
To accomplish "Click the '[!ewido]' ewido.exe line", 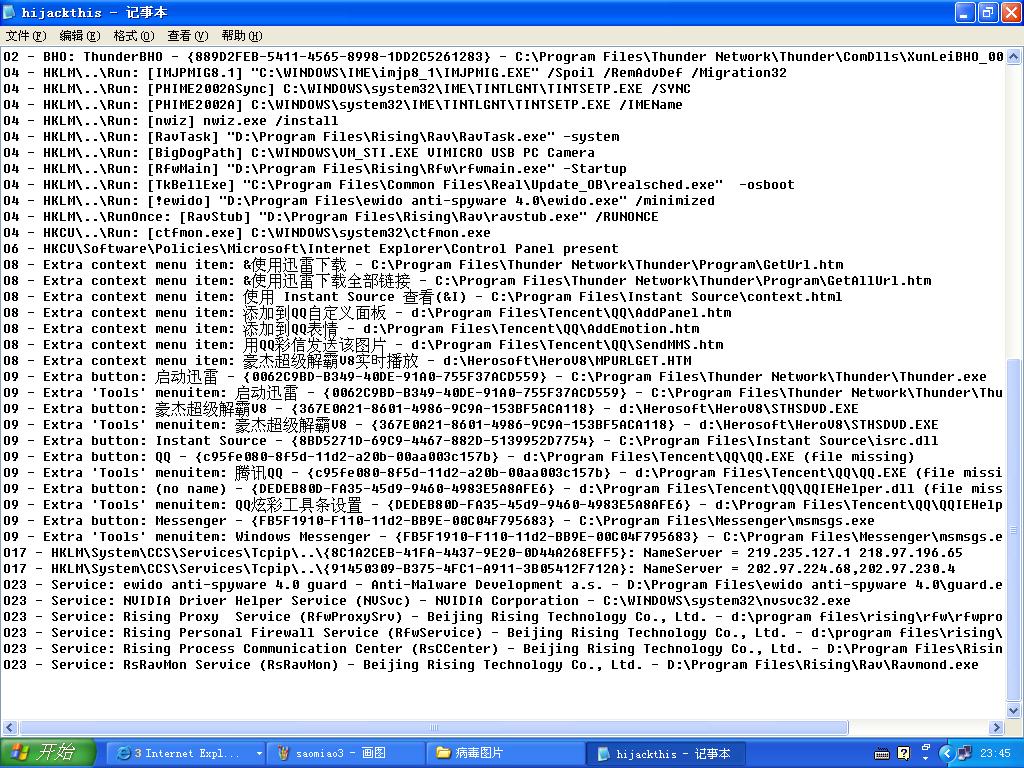I will pyautogui.click(x=359, y=200).
